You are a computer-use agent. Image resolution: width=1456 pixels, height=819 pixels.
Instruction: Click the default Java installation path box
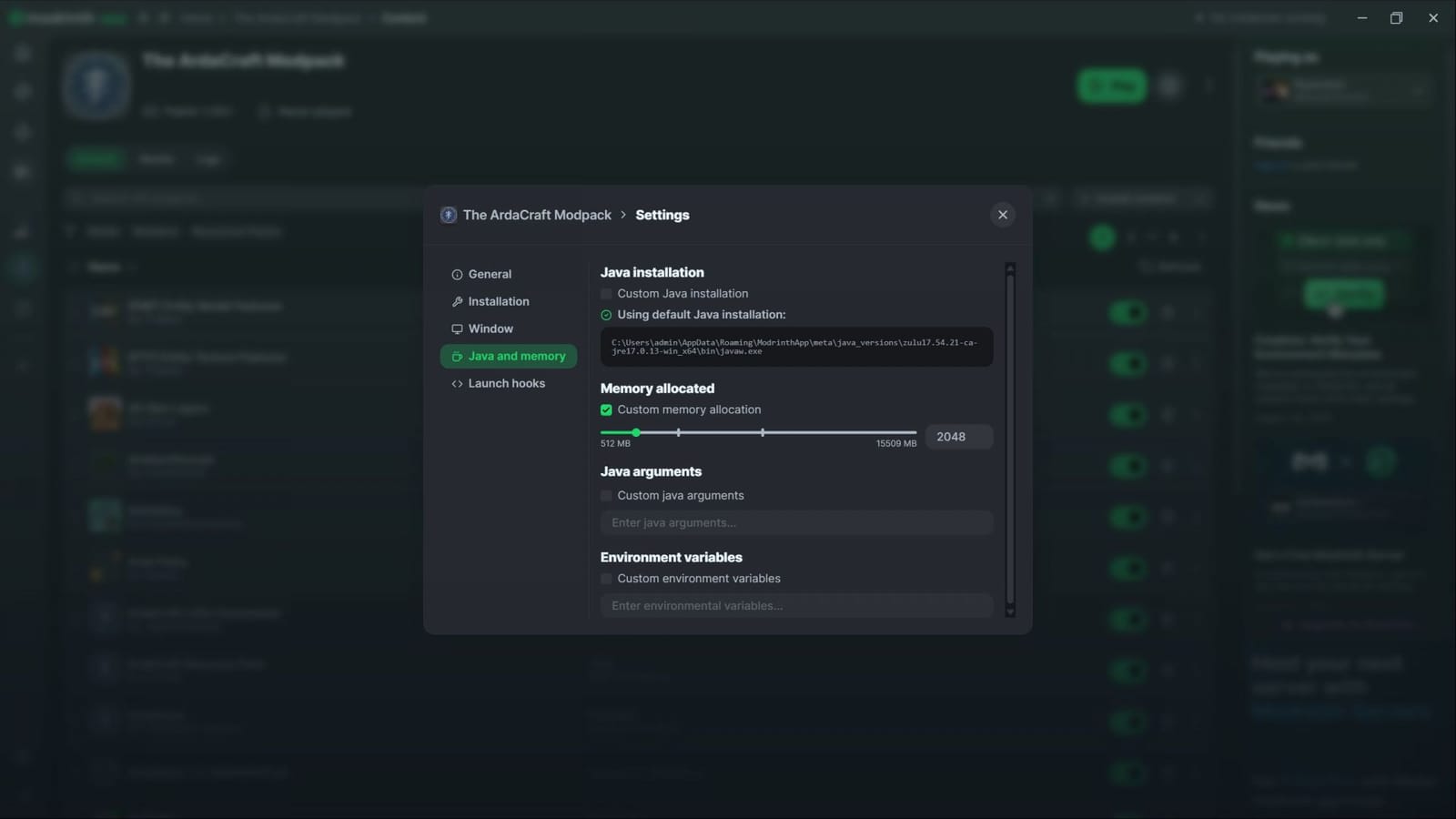click(796, 347)
